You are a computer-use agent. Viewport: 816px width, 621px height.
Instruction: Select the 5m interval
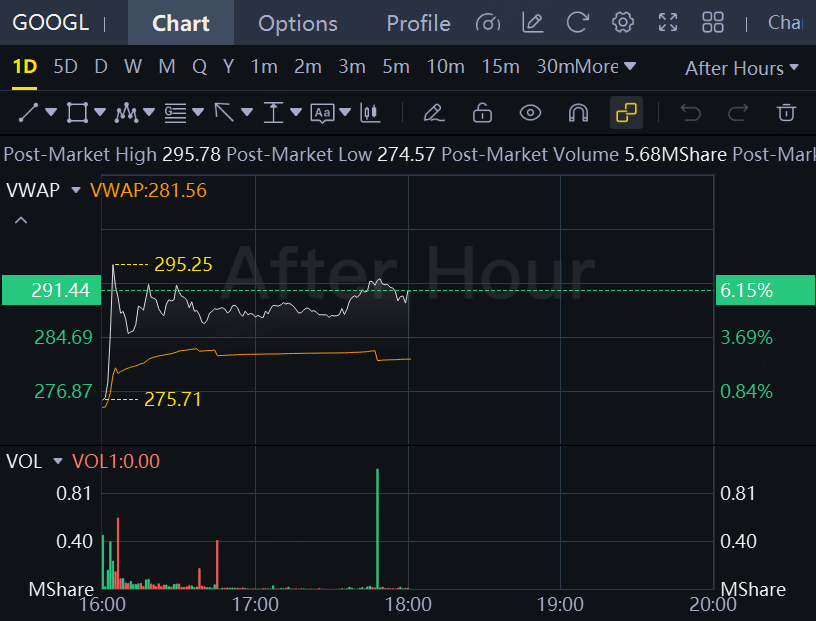(396, 67)
